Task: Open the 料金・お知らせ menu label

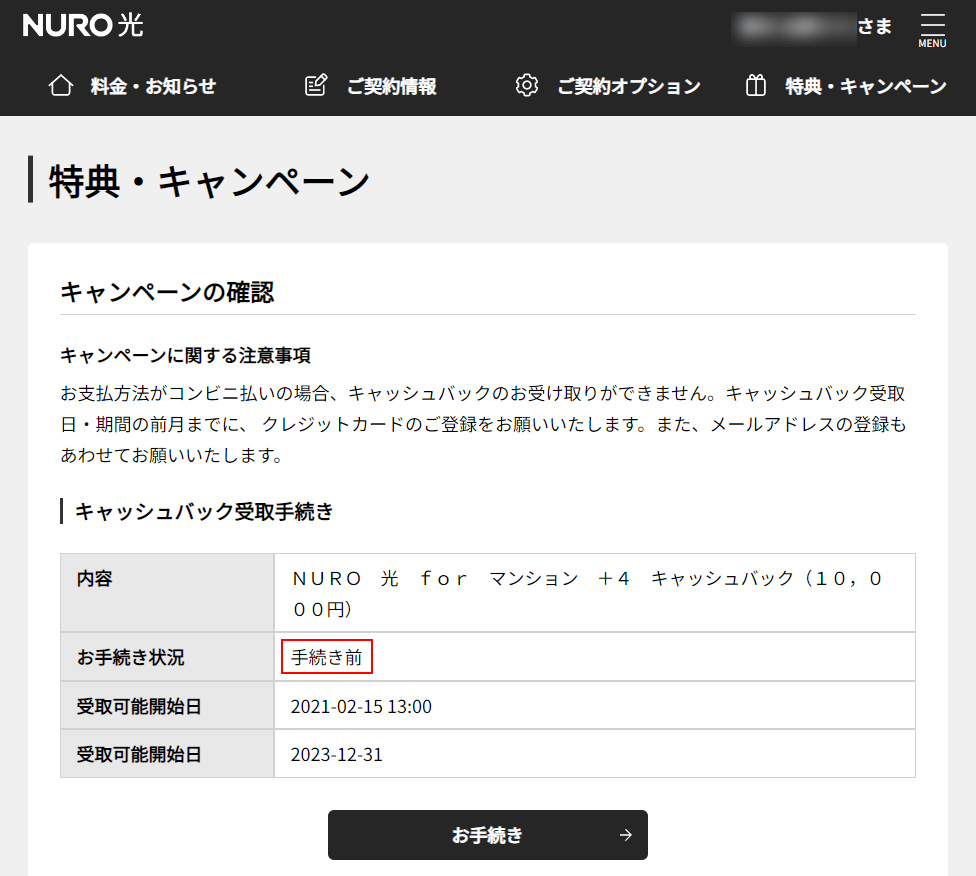Action: (153, 86)
